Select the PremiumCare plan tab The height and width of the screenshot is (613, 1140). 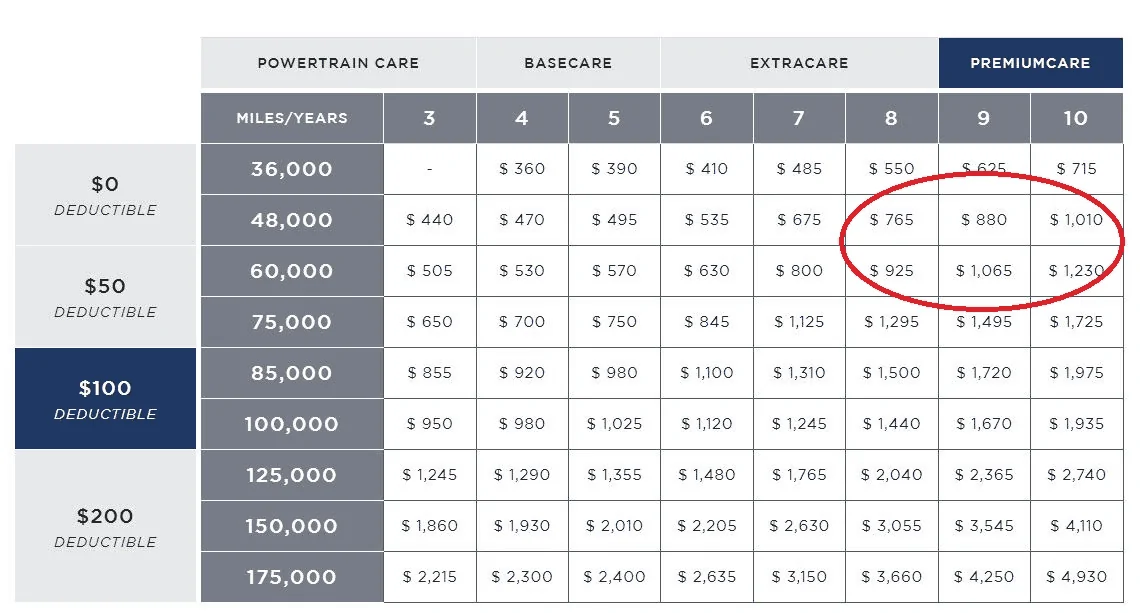[x=1030, y=63]
